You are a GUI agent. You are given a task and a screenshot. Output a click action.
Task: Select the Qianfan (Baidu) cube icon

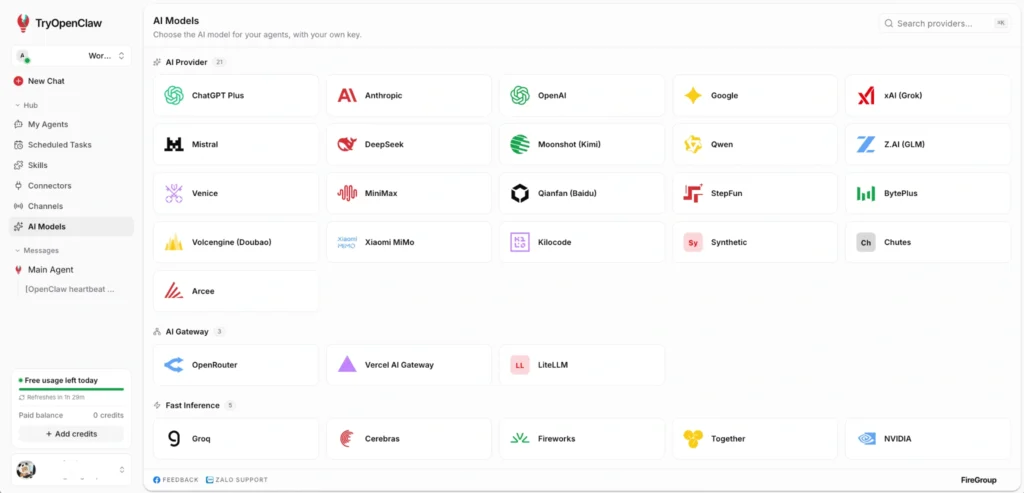[520, 193]
